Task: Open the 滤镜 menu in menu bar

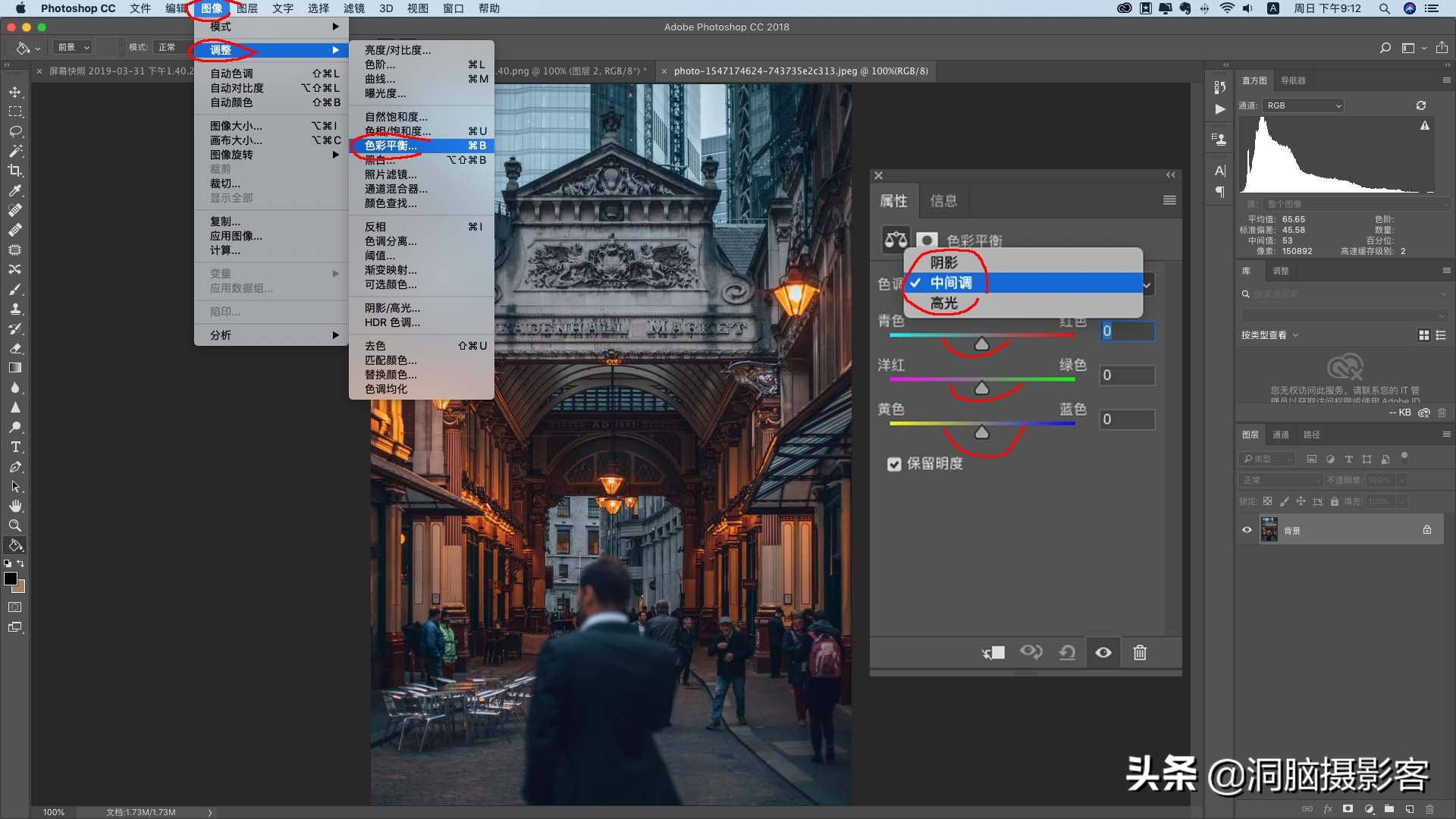Action: click(354, 8)
